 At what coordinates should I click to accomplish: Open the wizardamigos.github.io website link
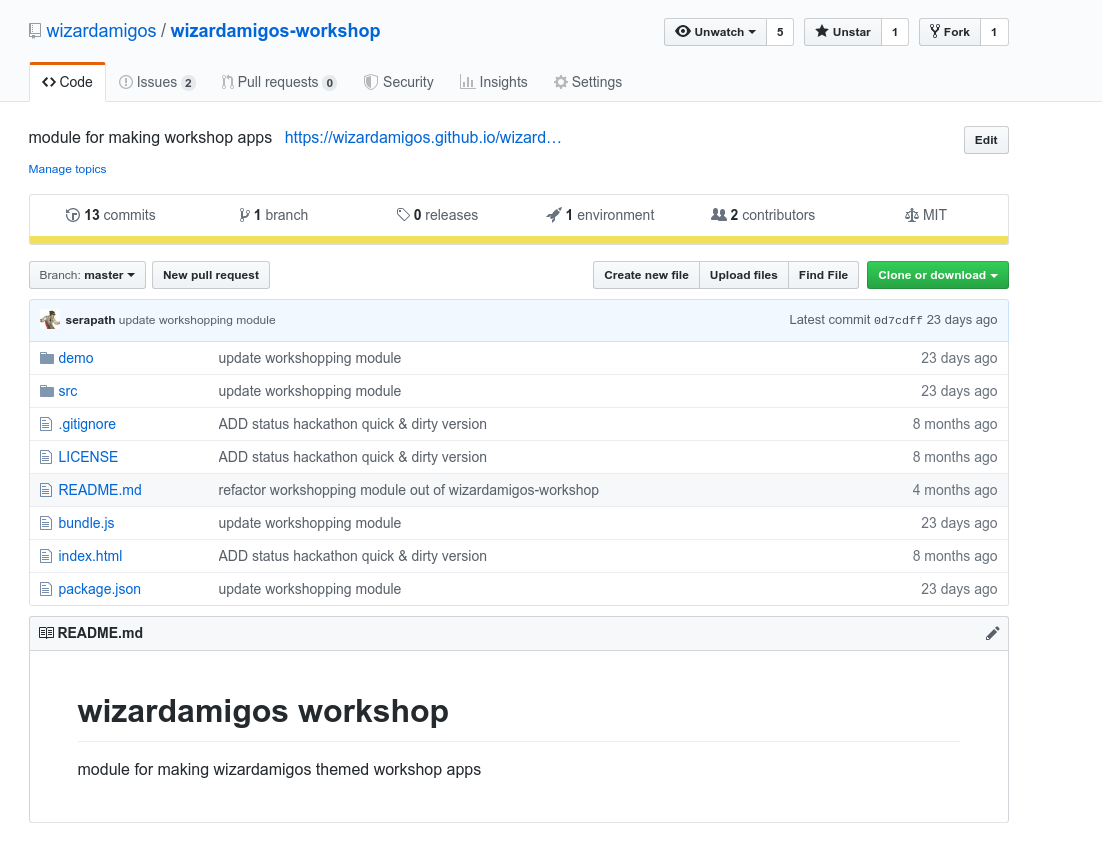click(423, 137)
